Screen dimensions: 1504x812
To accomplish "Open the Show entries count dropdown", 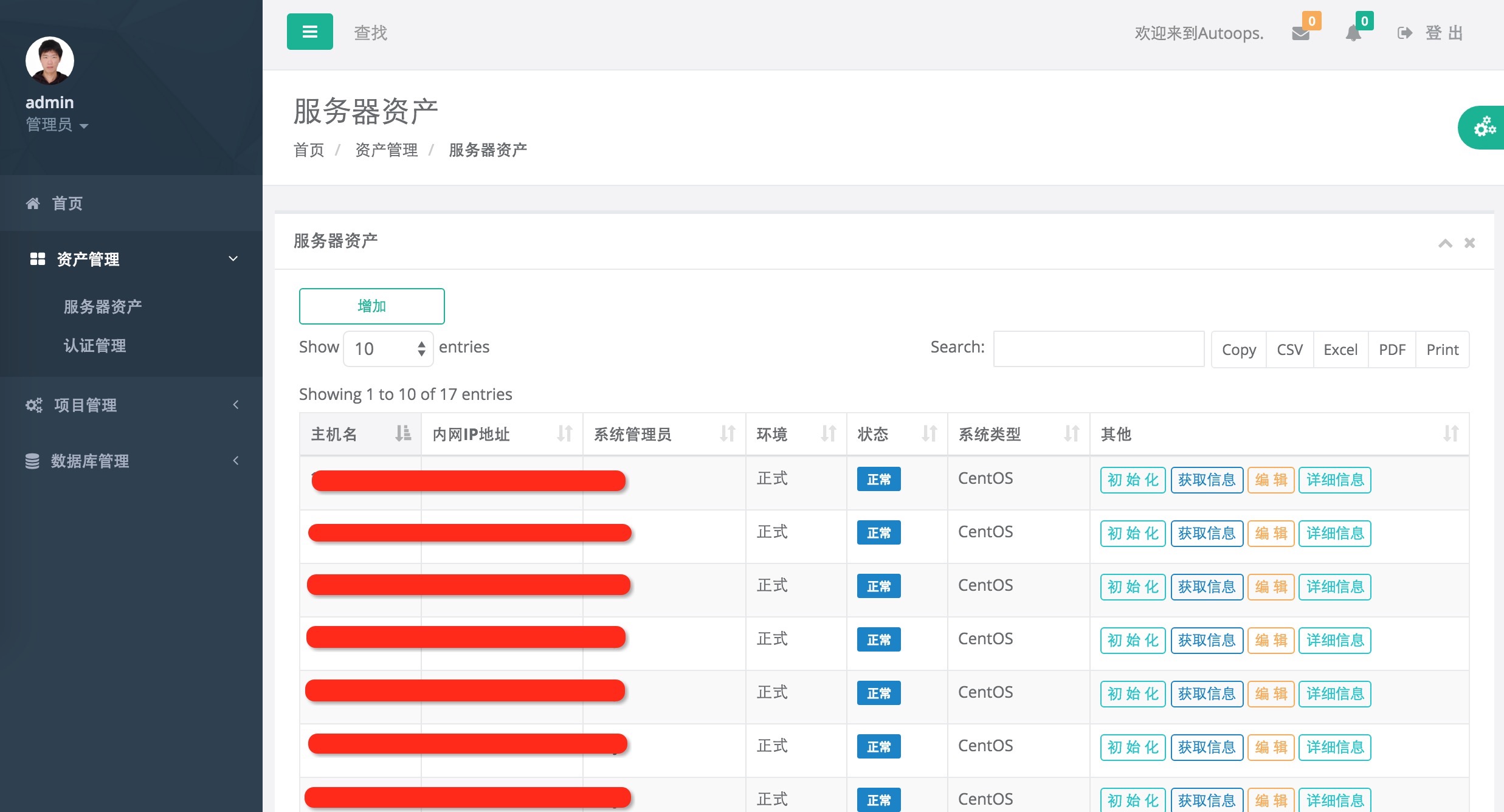I will tap(388, 349).
